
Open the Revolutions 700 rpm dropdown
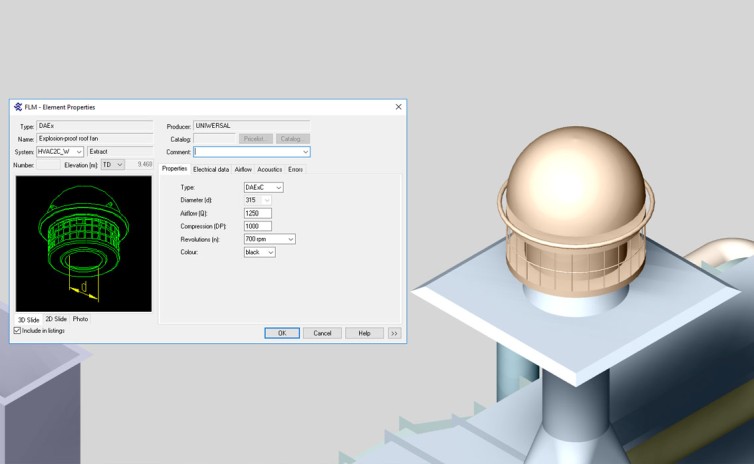(290, 240)
